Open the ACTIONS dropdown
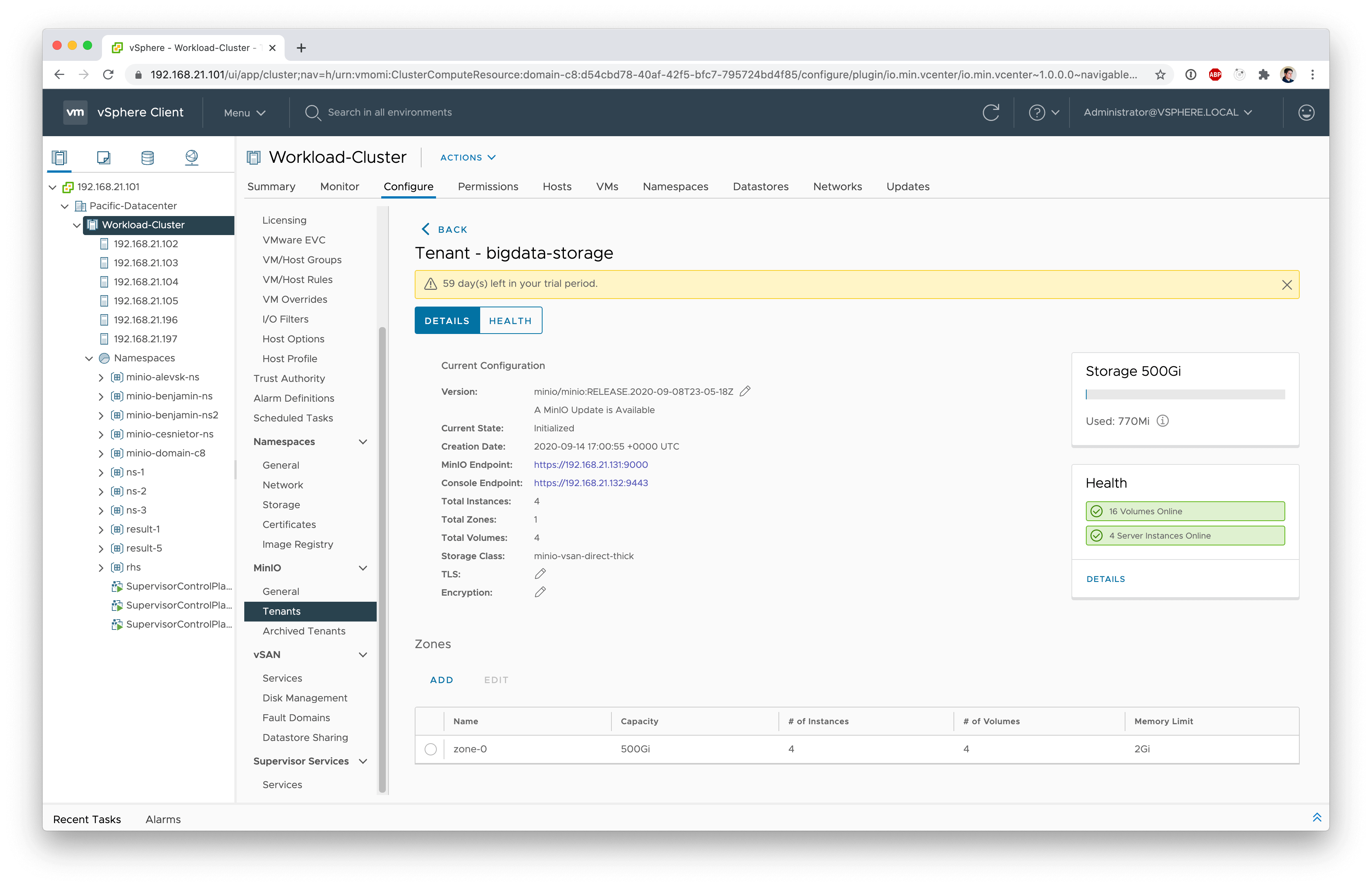 [x=468, y=157]
